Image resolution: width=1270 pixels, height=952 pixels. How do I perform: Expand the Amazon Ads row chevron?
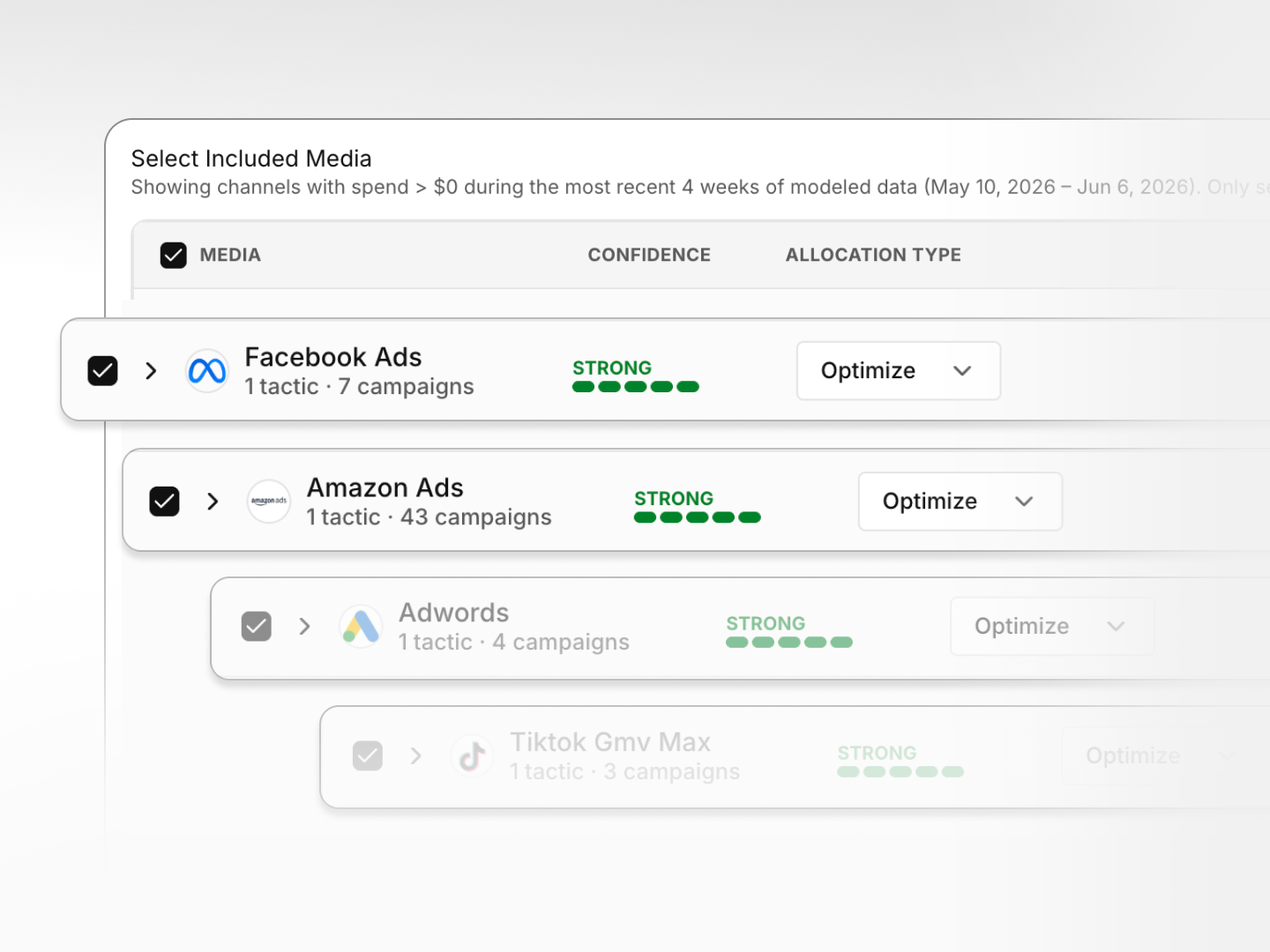[213, 502]
